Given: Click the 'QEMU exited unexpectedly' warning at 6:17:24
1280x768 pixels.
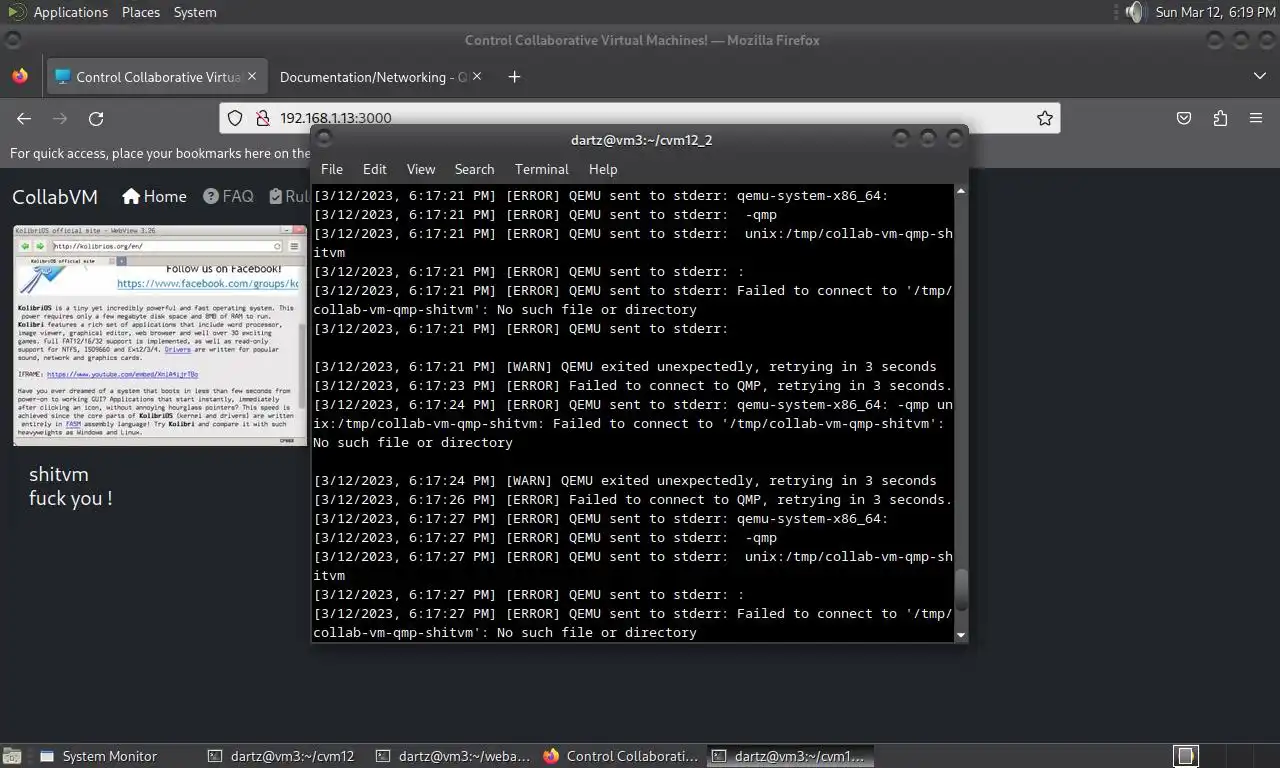Looking at the screenshot, I should click(x=625, y=481).
